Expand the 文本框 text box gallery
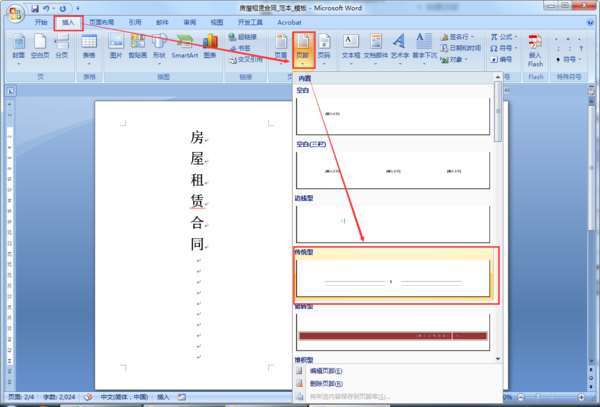Image resolution: width=600 pixels, height=407 pixels. point(351,50)
